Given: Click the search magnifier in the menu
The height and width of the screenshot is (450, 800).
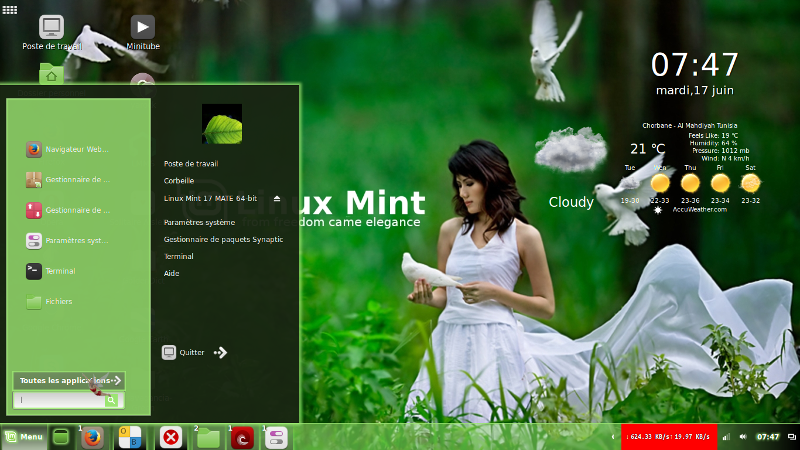Looking at the screenshot, I should click(111, 401).
